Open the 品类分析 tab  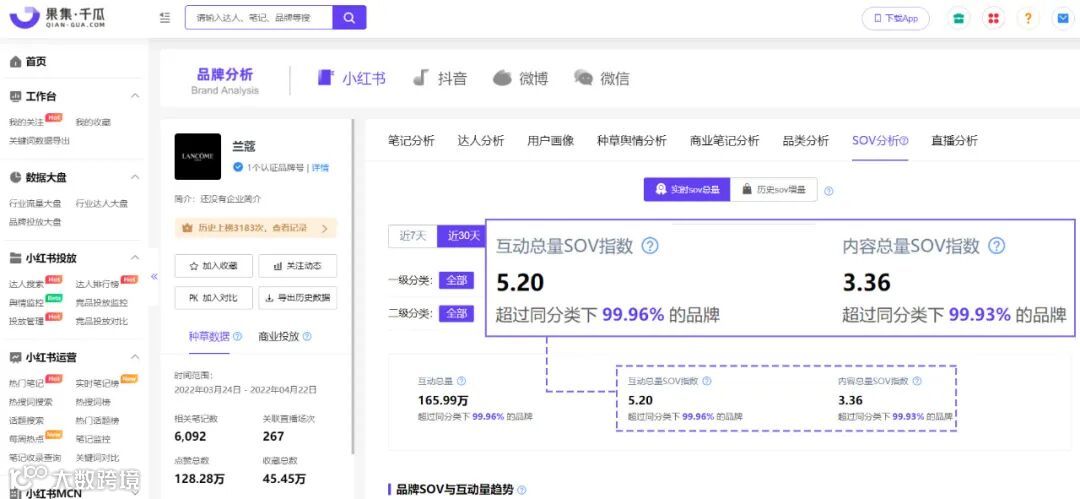tap(805, 141)
